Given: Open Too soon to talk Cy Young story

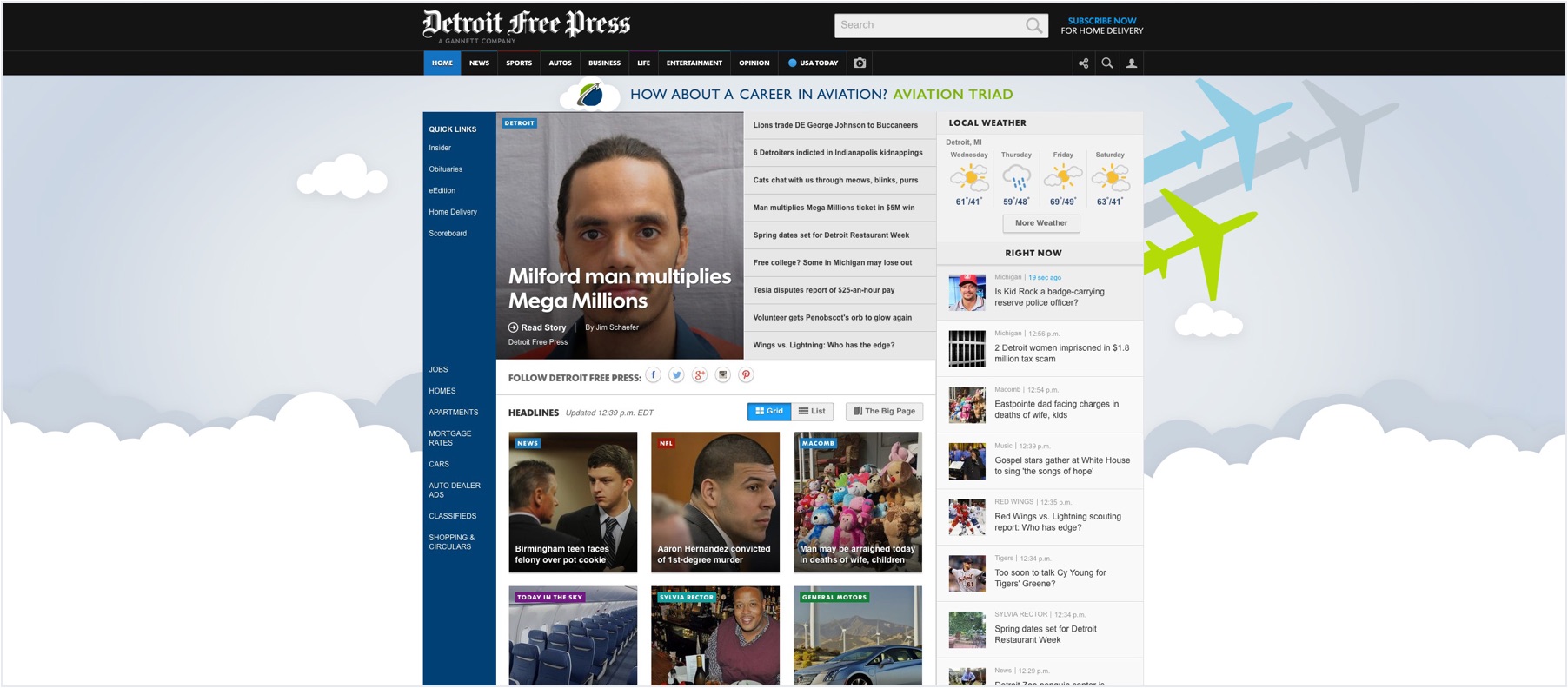Looking at the screenshot, I should [1050, 578].
